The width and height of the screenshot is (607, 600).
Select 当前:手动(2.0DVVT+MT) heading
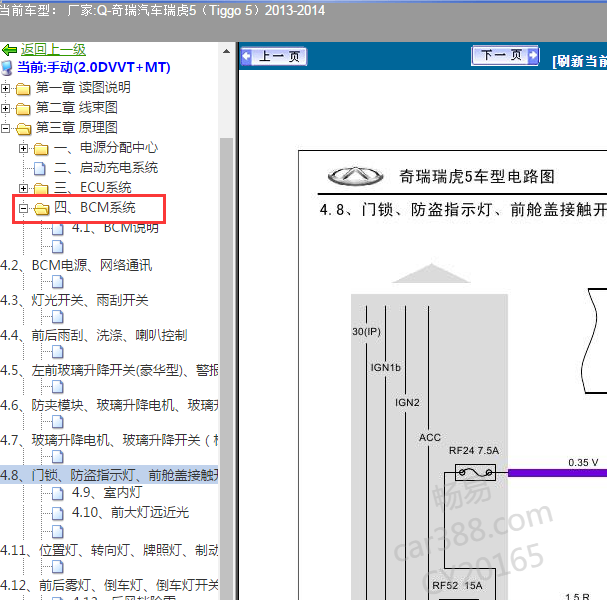click(94, 67)
